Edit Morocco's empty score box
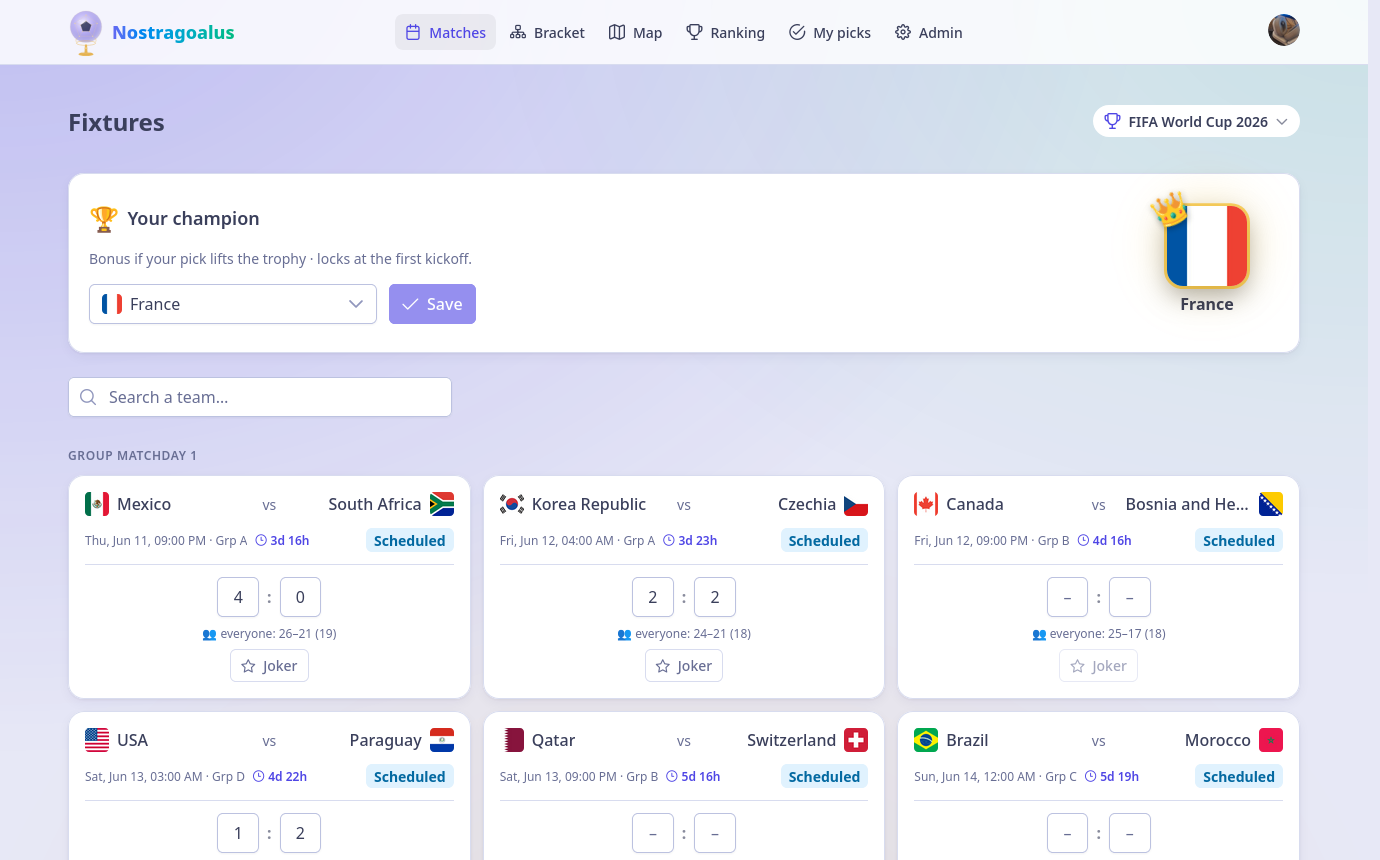Screen dimensions: 1380x860 1130,833
